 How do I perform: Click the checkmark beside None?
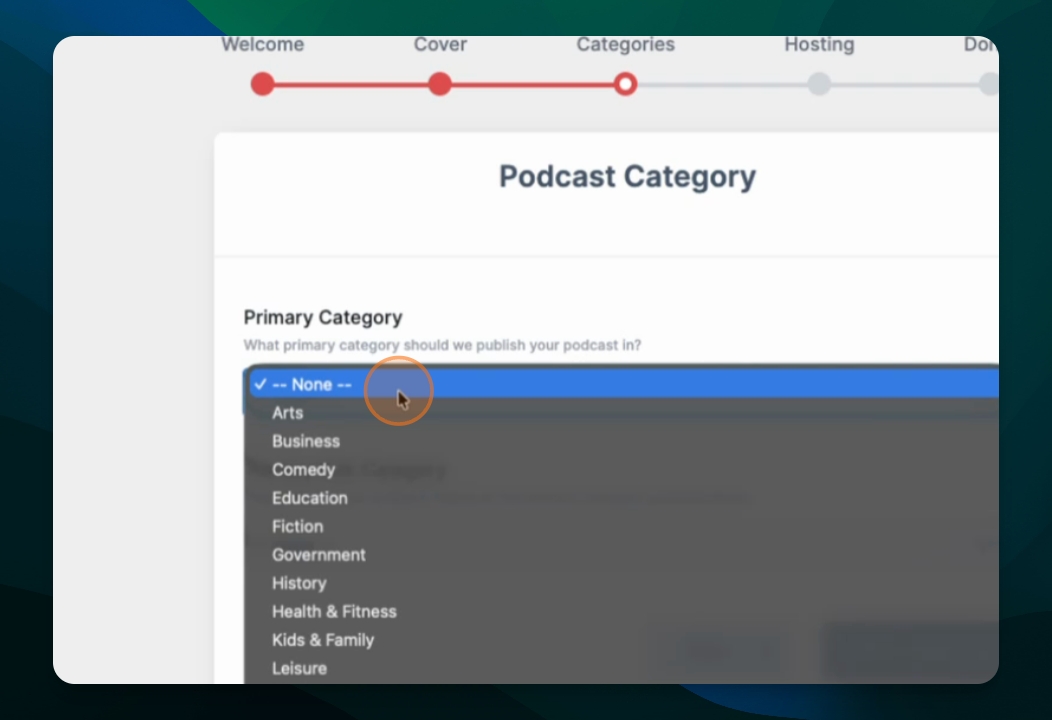point(260,384)
